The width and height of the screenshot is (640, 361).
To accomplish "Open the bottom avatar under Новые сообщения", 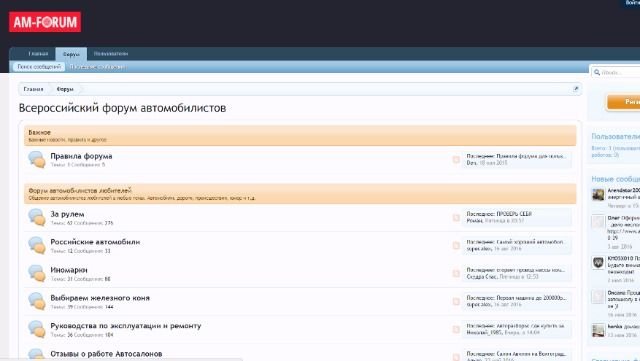I will coord(598,330).
